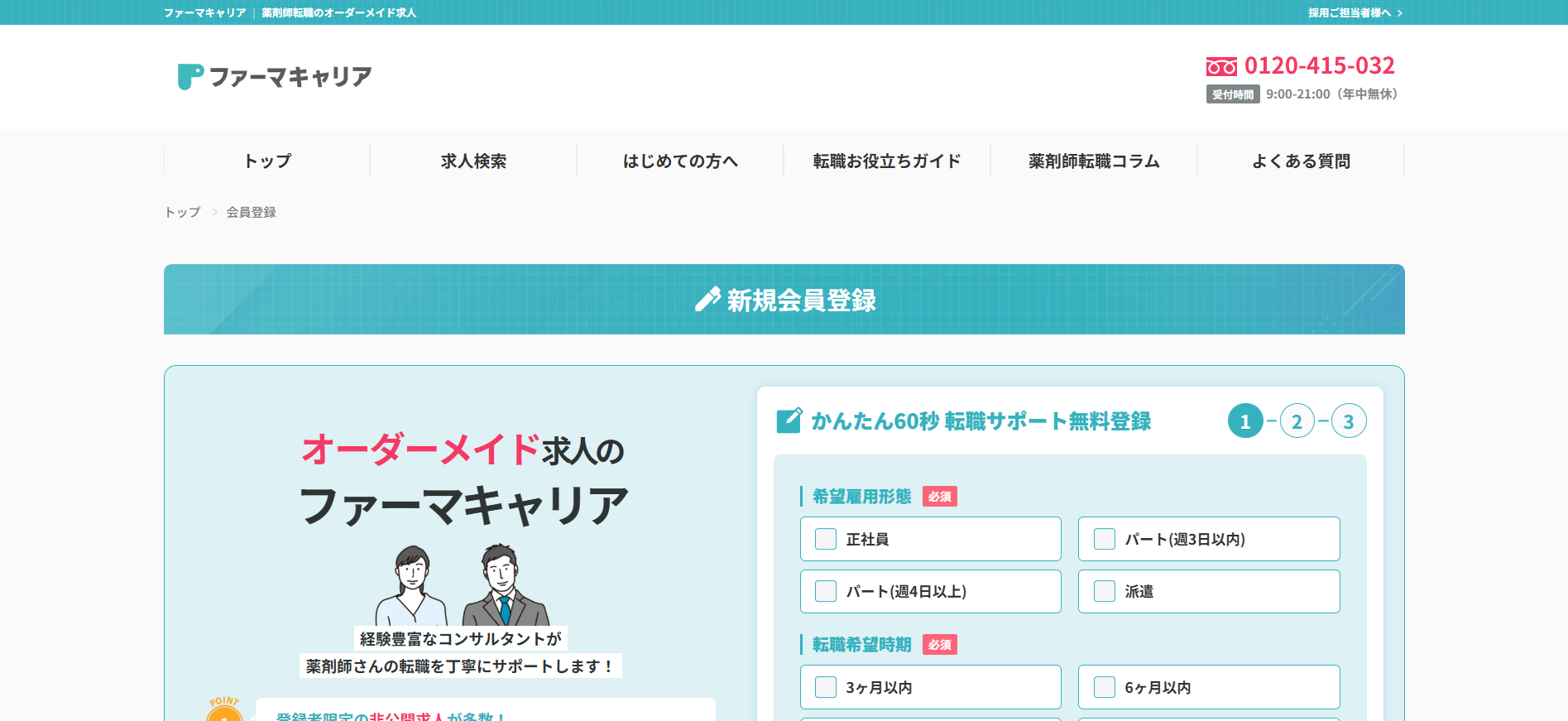Screen dimensions: 1568x721
Task: Click the arrow next to 採用ご担当者様へ
Action: pos(1399,13)
